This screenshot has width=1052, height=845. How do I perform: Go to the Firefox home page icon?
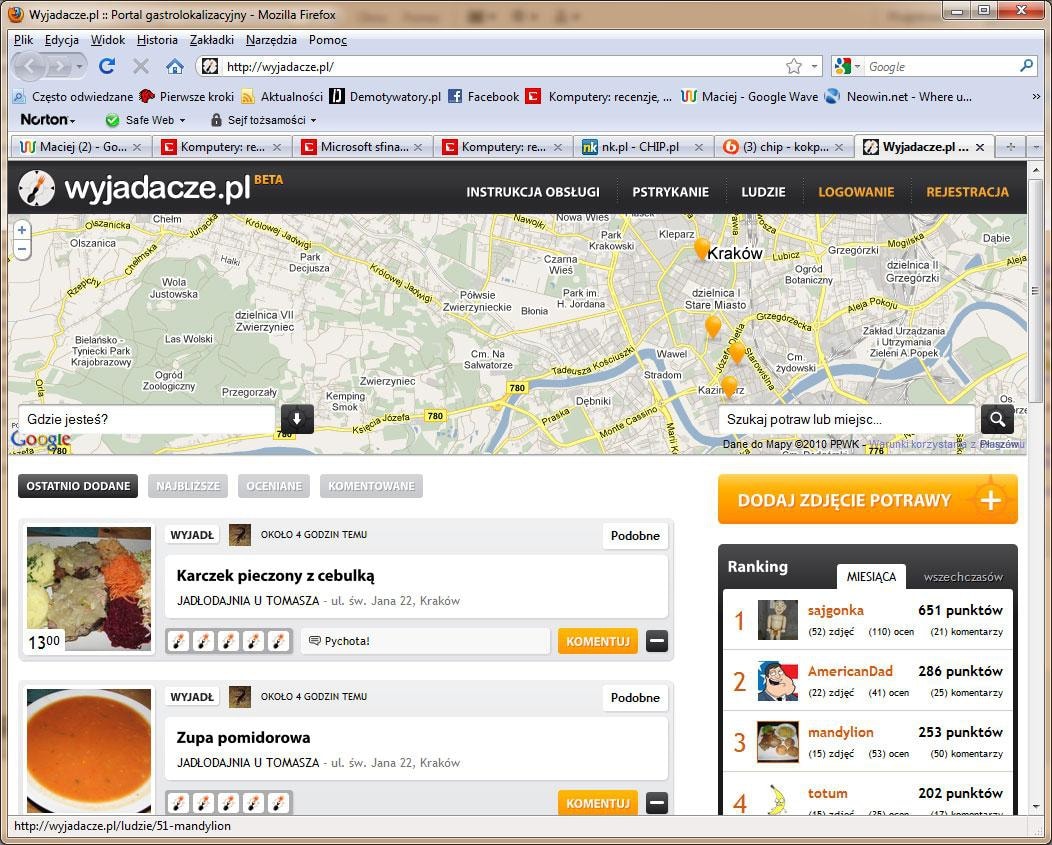(x=174, y=66)
